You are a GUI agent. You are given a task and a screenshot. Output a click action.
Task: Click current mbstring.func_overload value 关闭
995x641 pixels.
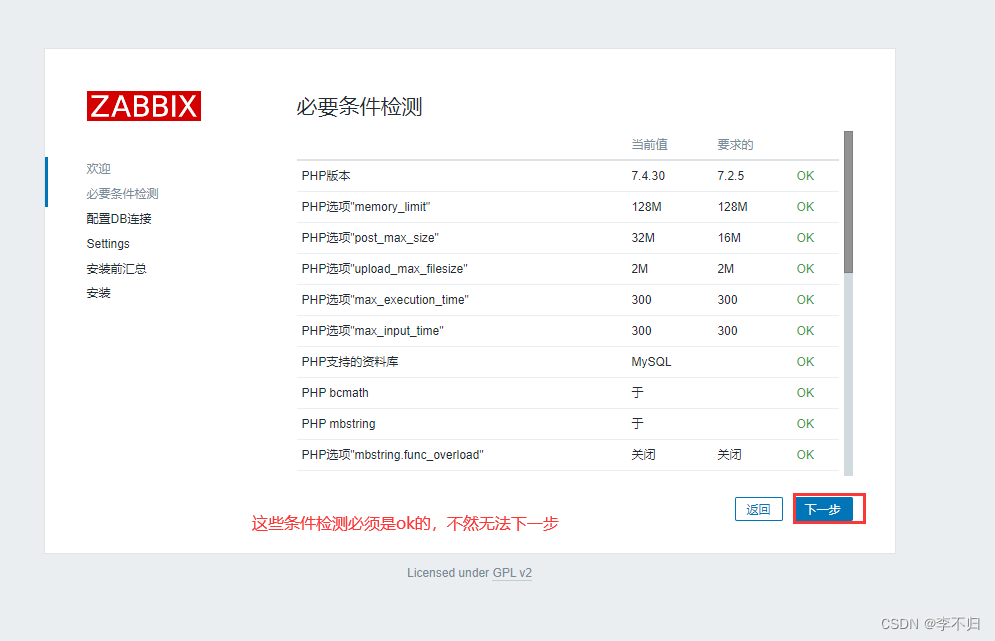click(643, 455)
